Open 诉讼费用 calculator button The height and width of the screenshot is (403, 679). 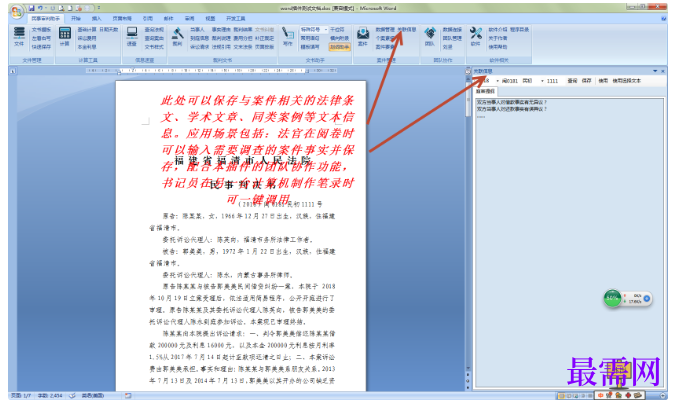87,38
